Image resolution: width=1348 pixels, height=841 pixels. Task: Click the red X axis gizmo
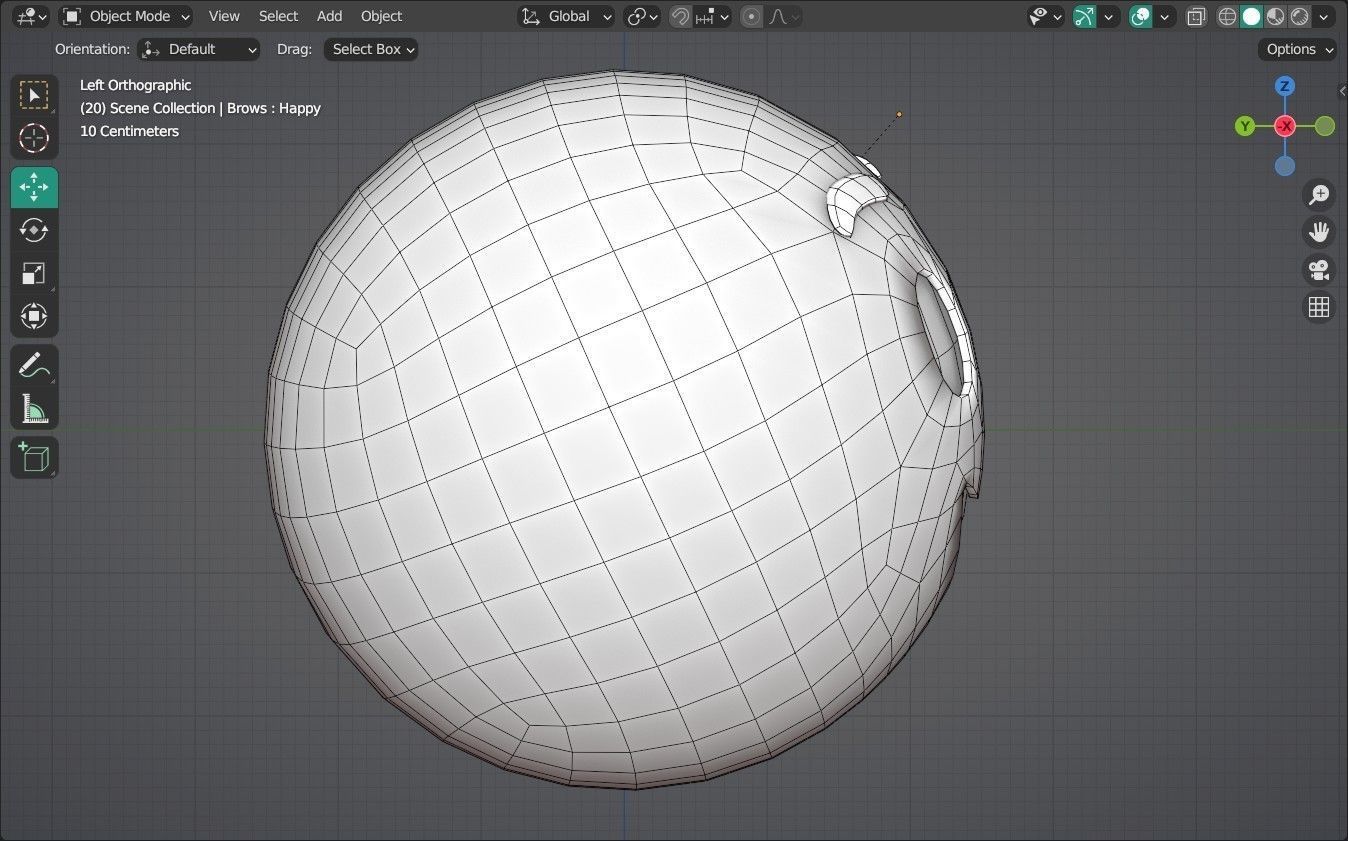pos(1285,126)
